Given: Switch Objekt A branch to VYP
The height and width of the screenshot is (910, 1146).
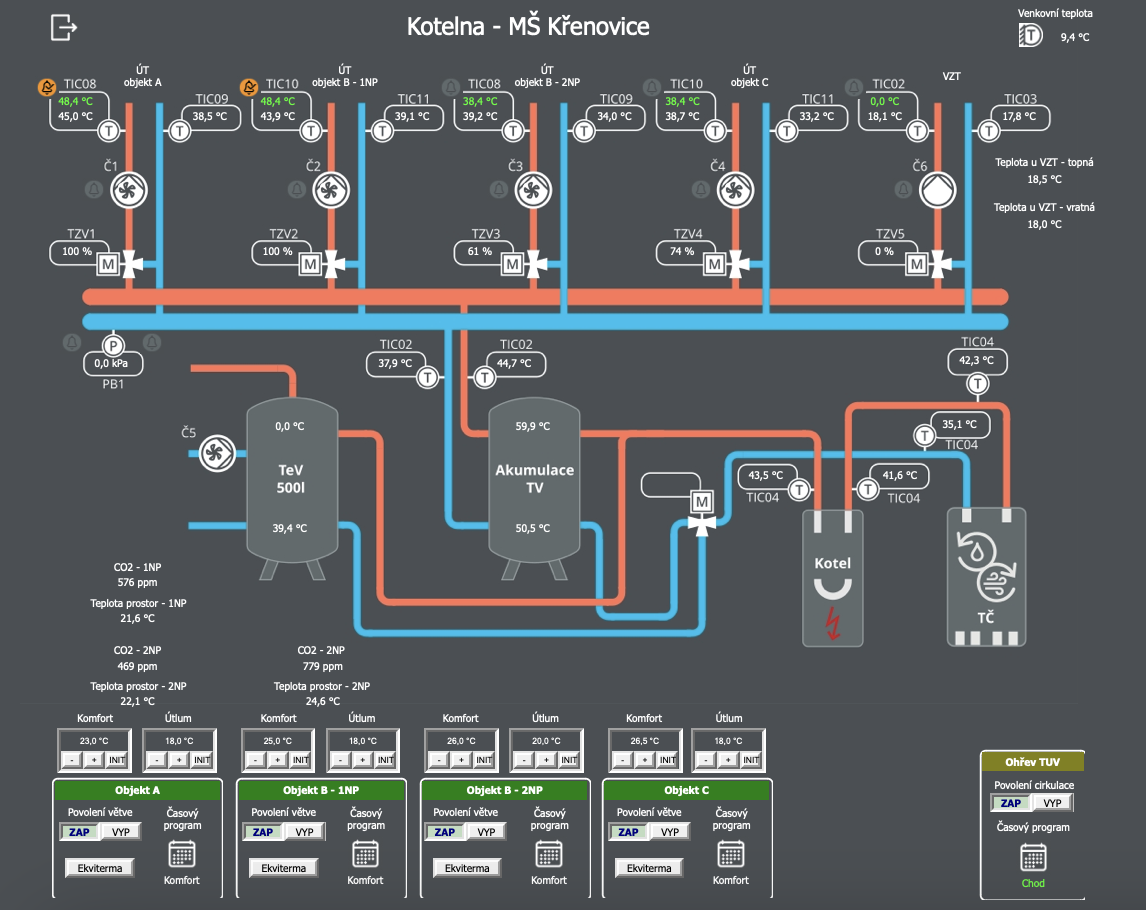Looking at the screenshot, I should (x=121, y=832).
